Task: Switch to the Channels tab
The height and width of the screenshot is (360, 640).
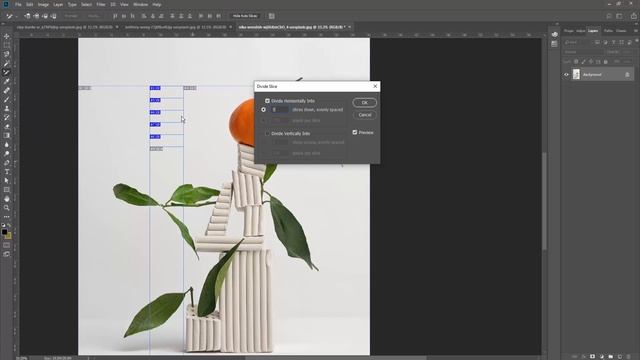Action: tap(621, 31)
